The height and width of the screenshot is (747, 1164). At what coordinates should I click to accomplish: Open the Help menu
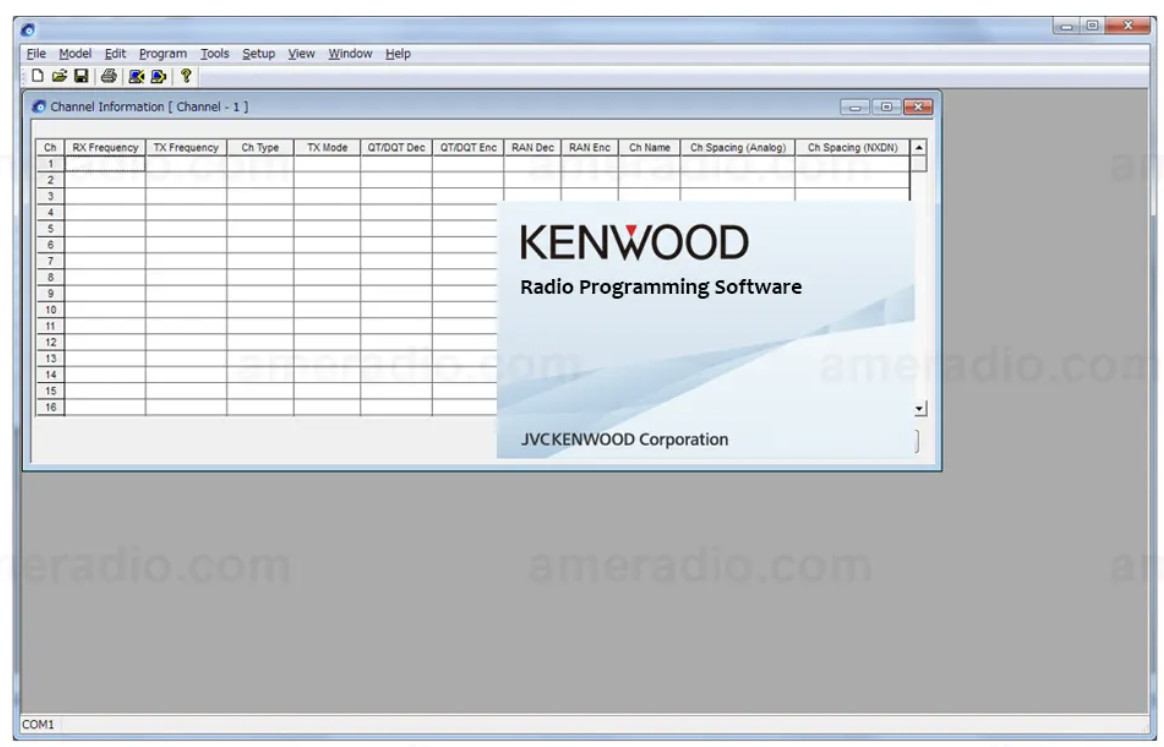[398, 53]
